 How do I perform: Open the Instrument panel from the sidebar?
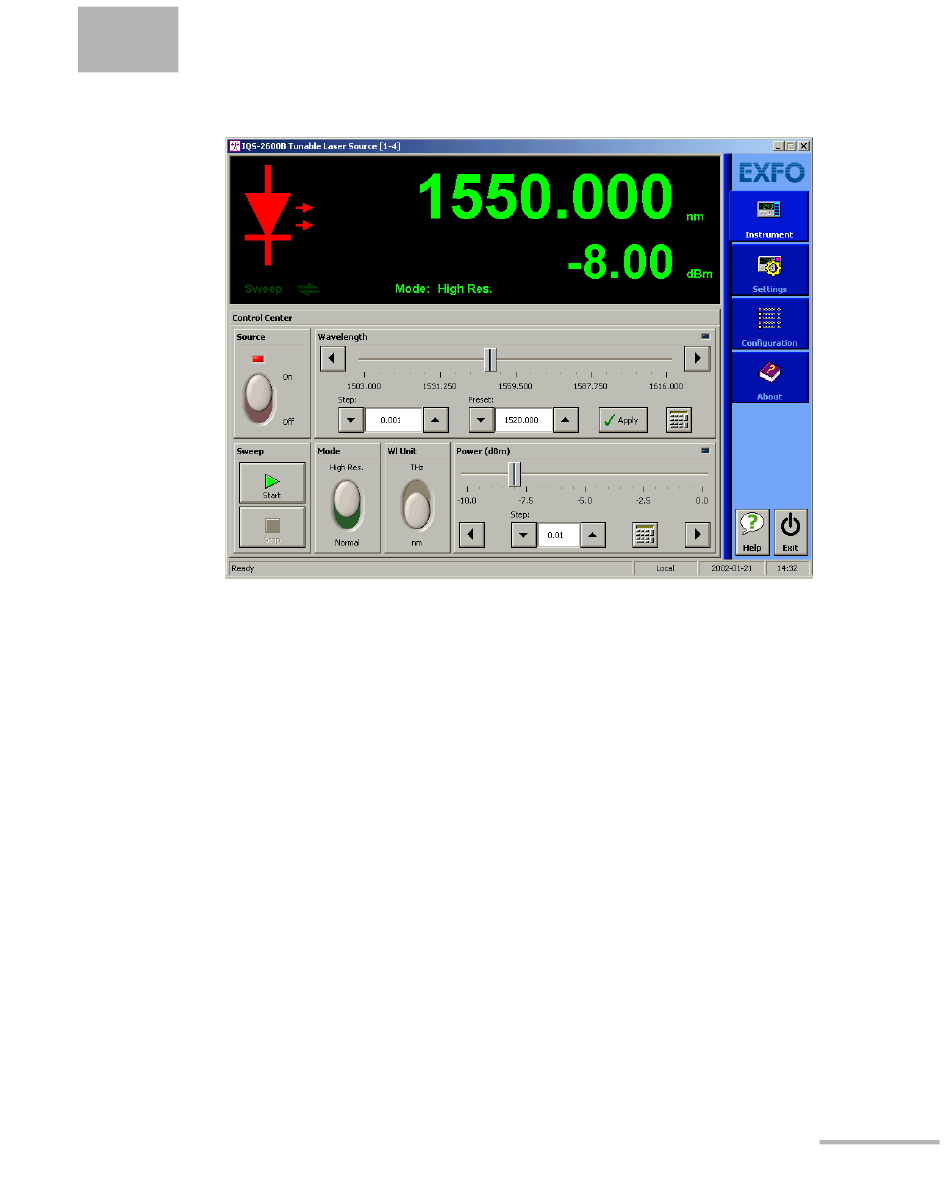[x=768, y=217]
